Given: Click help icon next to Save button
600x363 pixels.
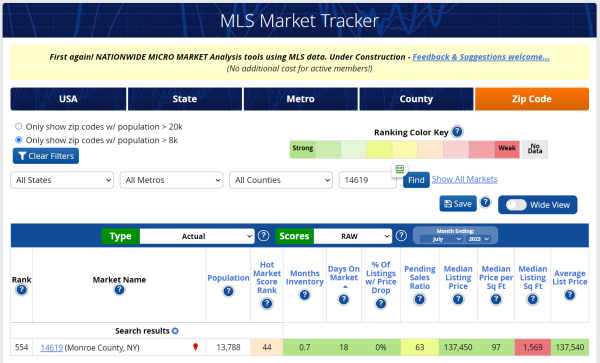Looking at the screenshot, I should [x=486, y=202].
